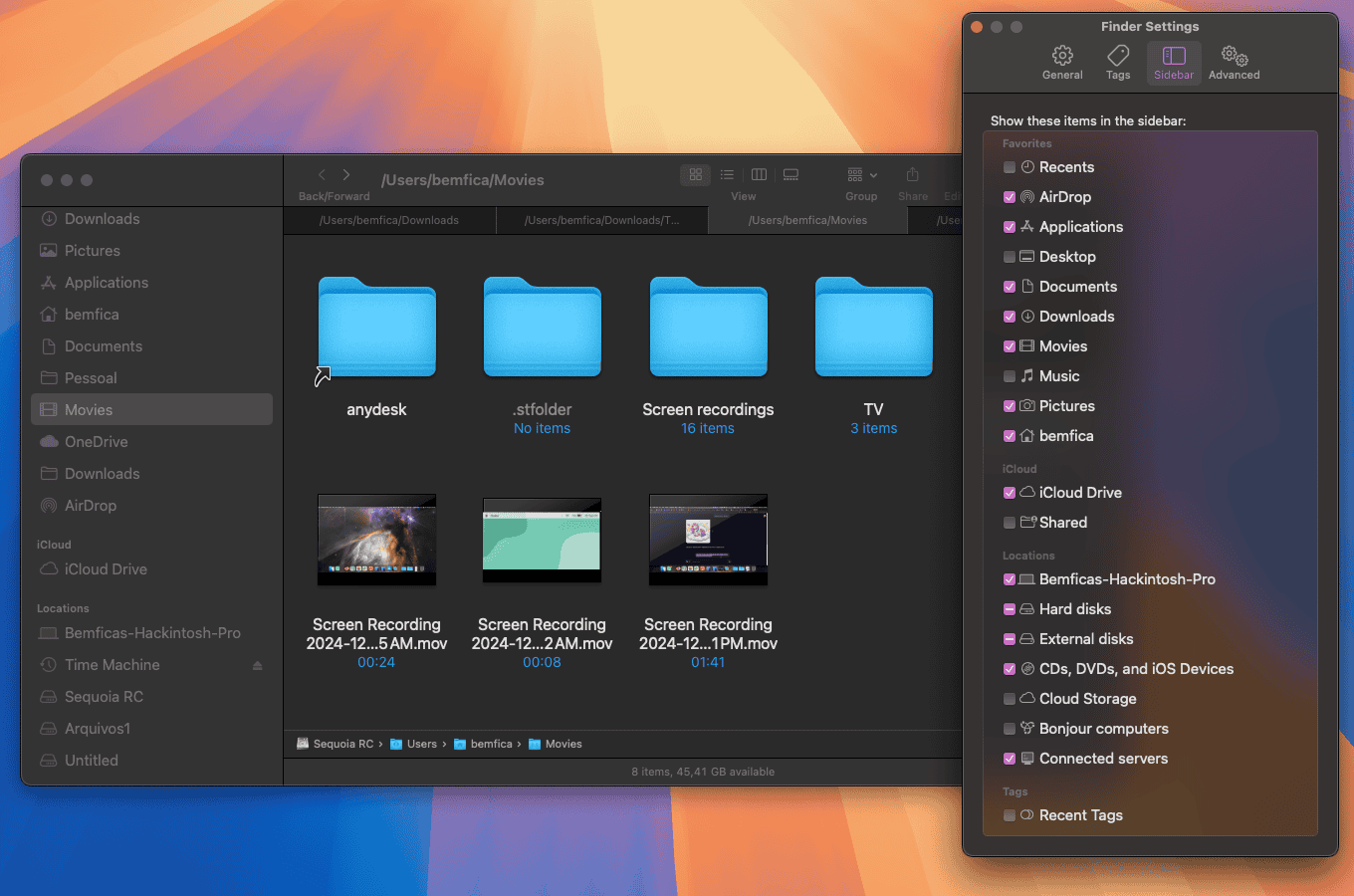Open iCloud Drive from the Finder sidebar

pos(106,569)
